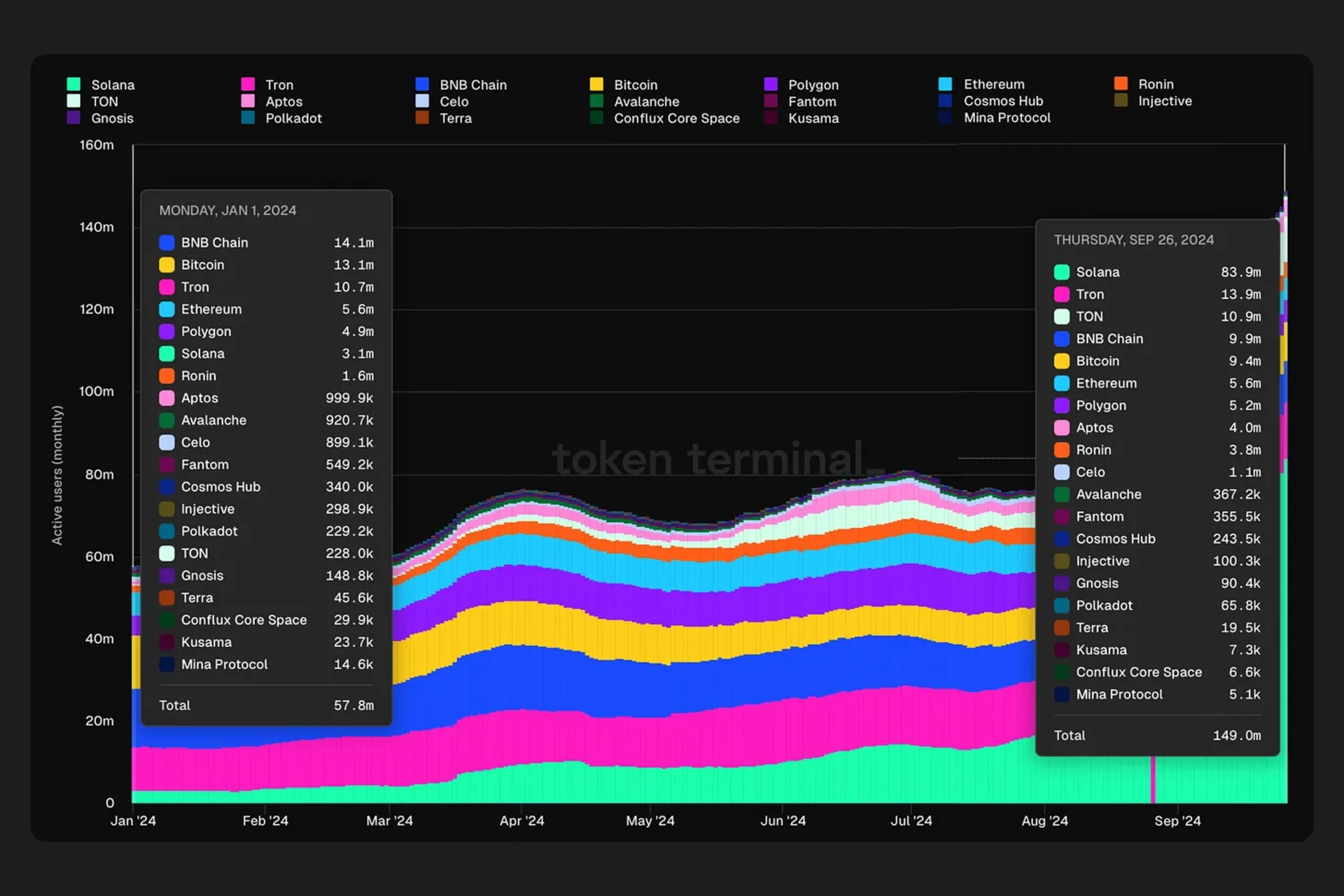Click the 160m y-axis label
The width and height of the screenshot is (1344, 896).
pos(97,145)
